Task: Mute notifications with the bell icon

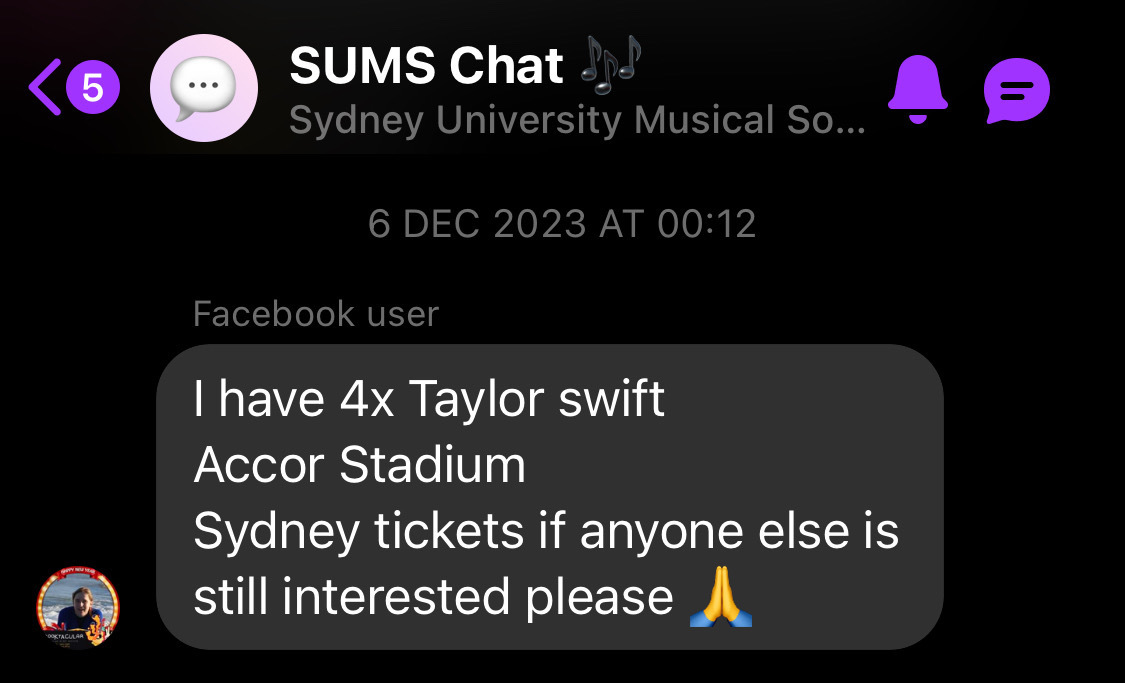Action: (x=917, y=90)
